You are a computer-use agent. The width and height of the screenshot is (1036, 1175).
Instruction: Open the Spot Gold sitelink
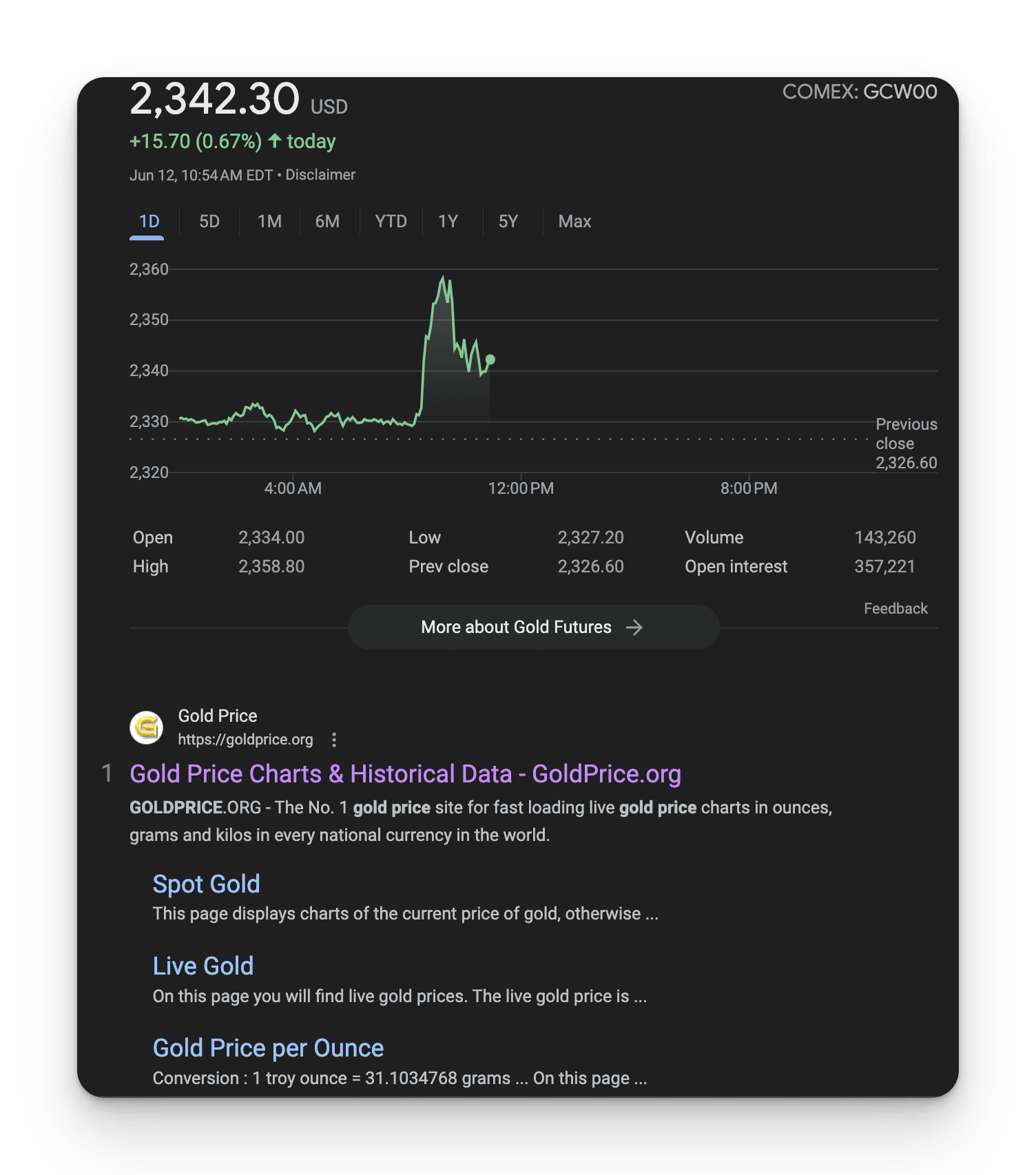pos(206,884)
